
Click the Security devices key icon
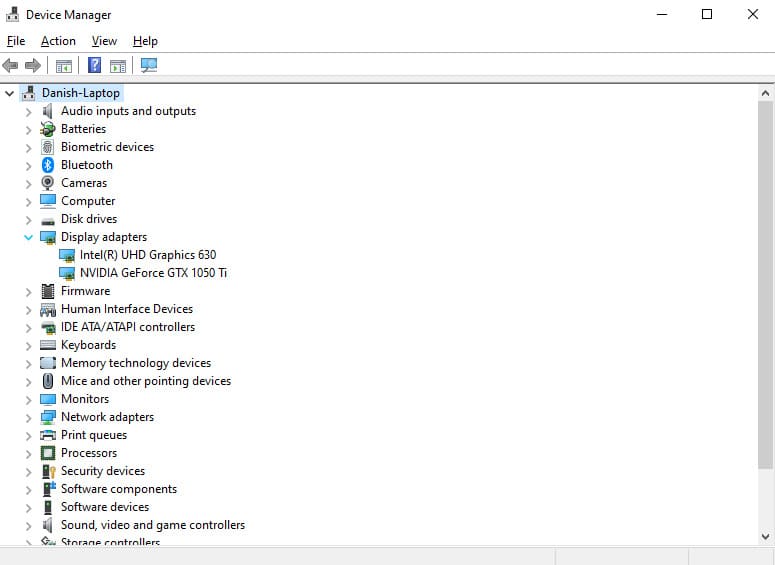[x=48, y=471]
